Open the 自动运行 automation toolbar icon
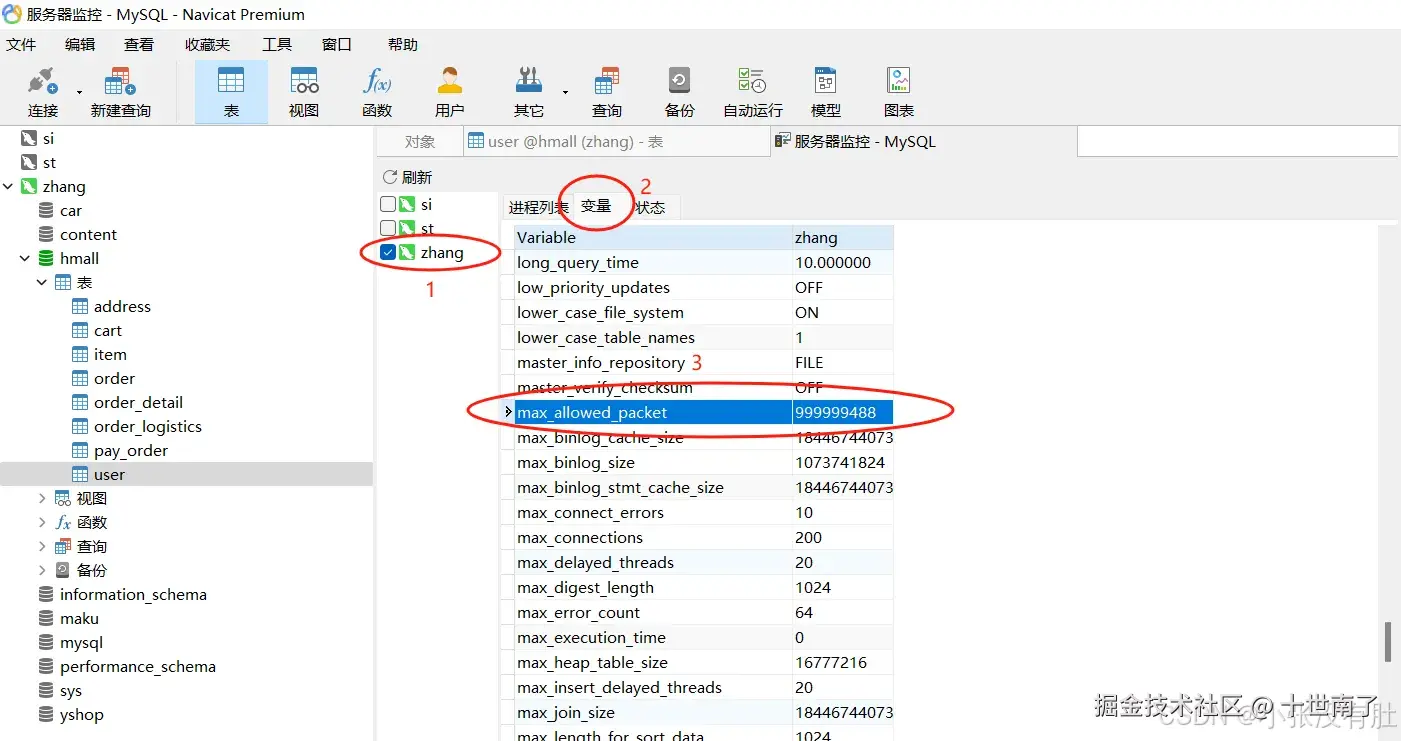The width and height of the screenshot is (1401, 741). point(752,92)
